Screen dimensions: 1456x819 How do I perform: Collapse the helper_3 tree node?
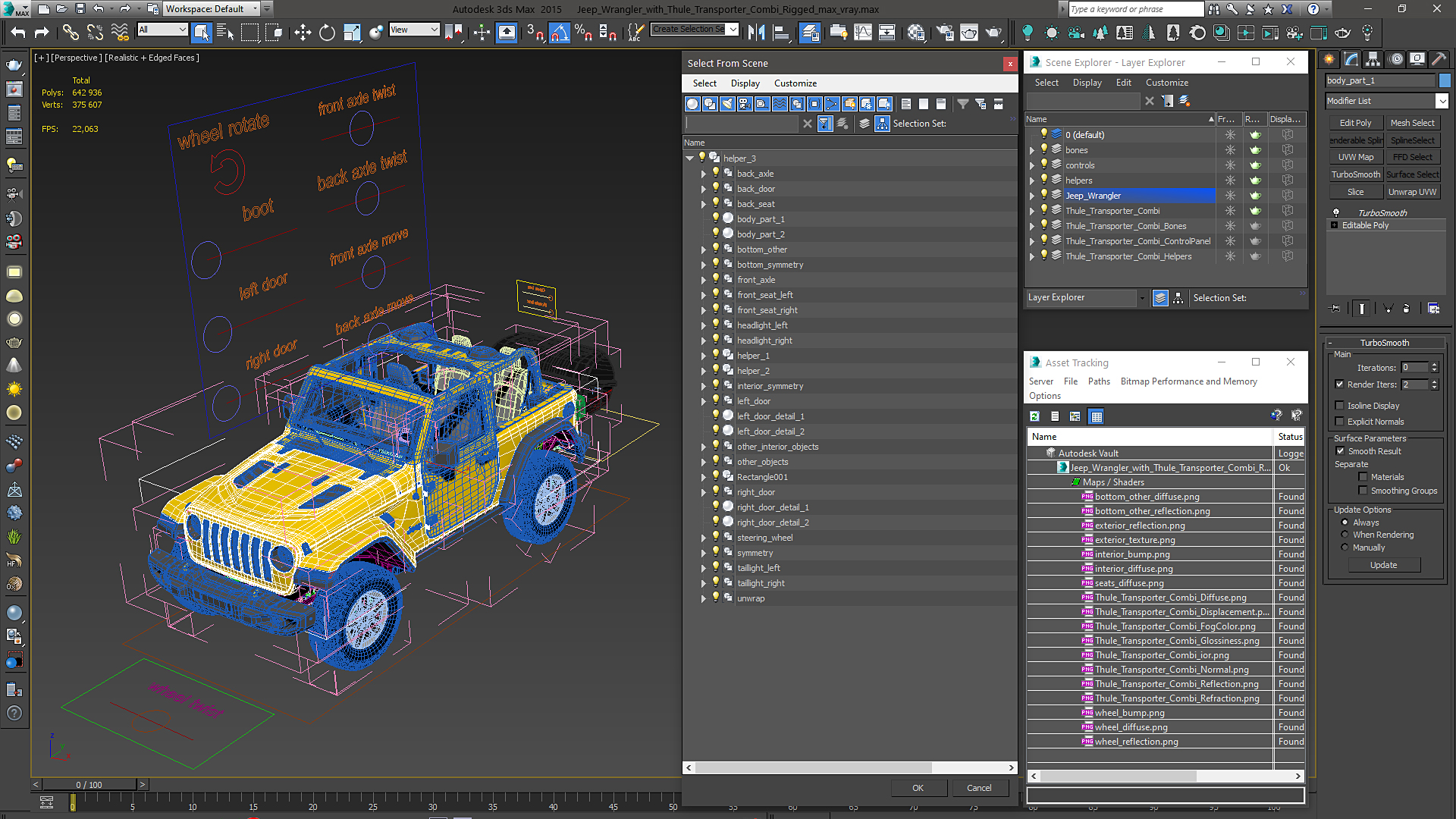point(689,158)
